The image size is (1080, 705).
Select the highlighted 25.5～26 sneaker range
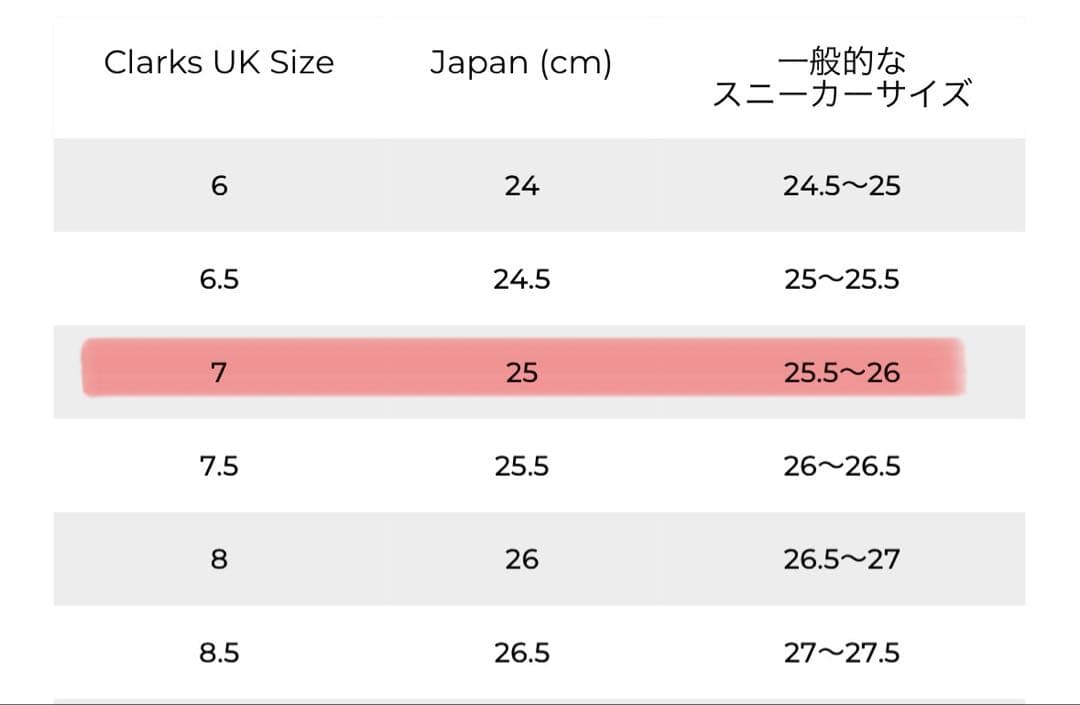[x=841, y=373]
